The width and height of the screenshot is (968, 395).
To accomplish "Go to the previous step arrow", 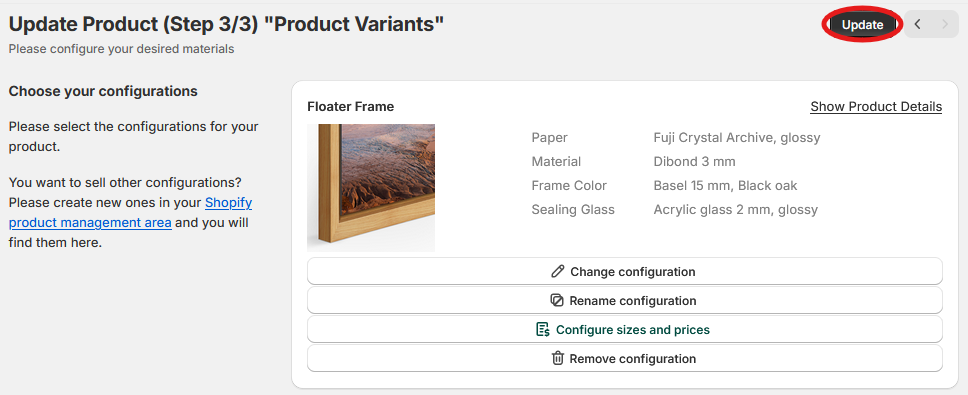I will [917, 25].
